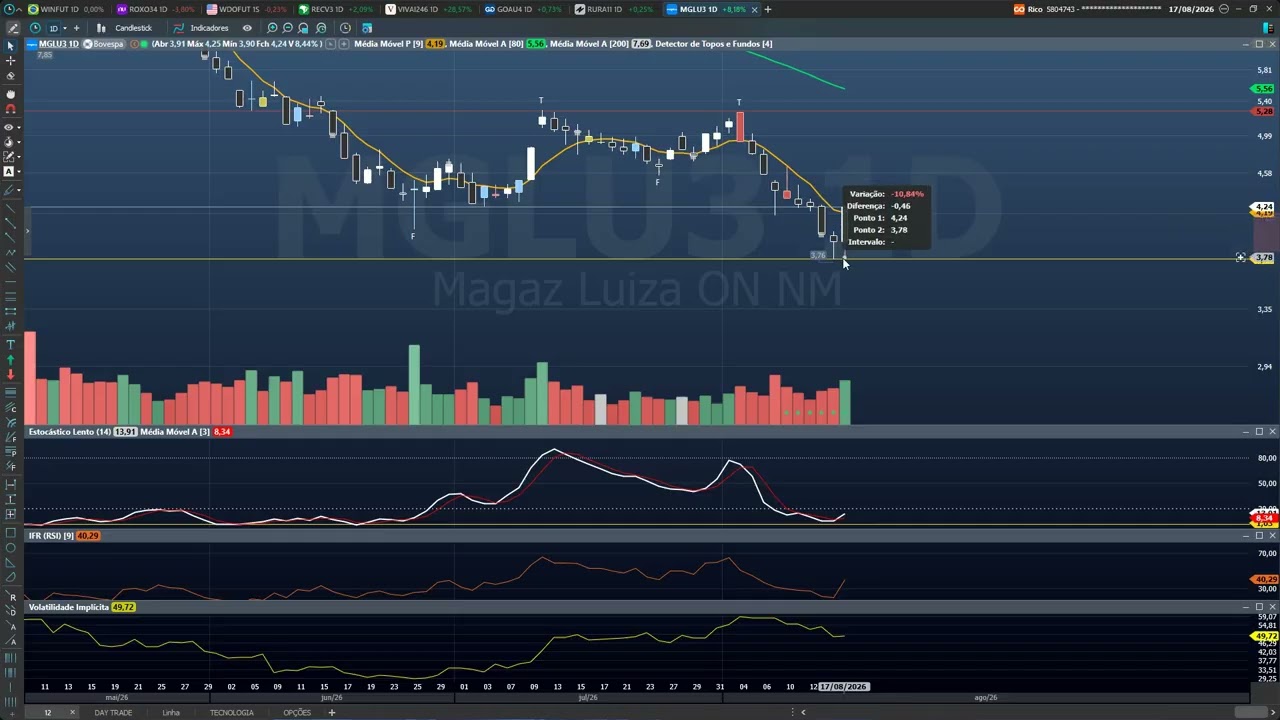The height and width of the screenshot is (720, 1280).
Task: Click the green 5,56 moving average value
Action: (535, 44)
